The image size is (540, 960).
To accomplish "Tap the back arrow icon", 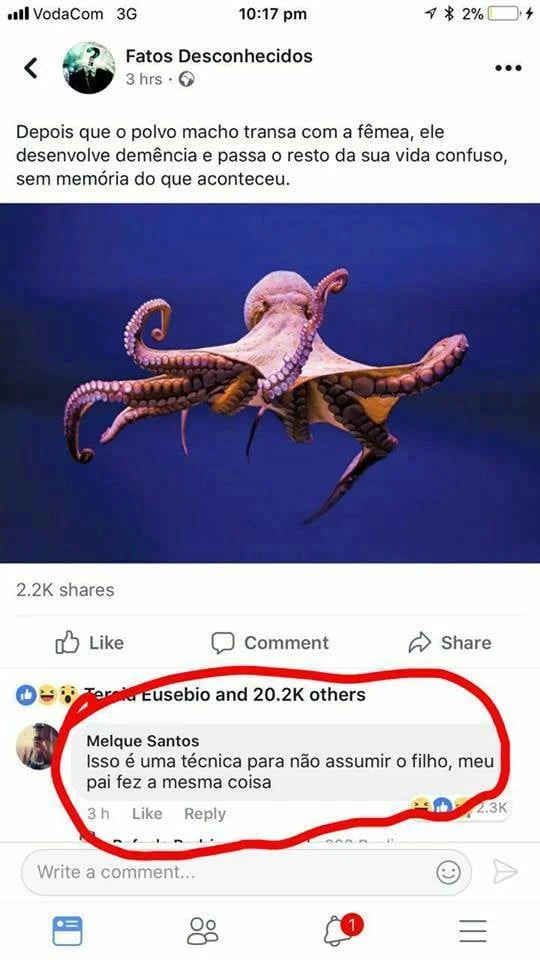I will (31, 68).
